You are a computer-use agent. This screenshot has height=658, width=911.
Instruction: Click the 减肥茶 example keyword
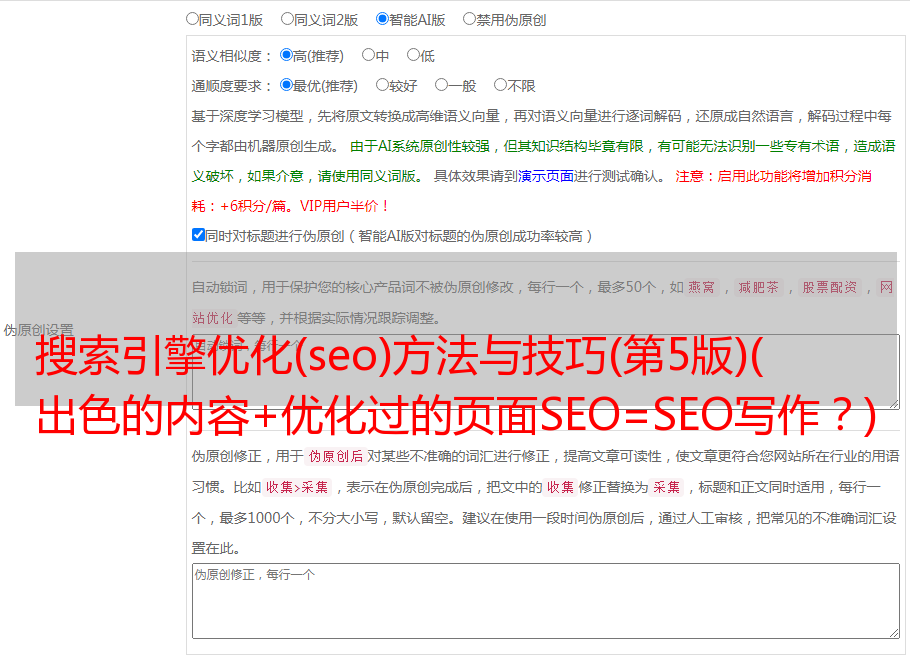[x=758, y=287]
